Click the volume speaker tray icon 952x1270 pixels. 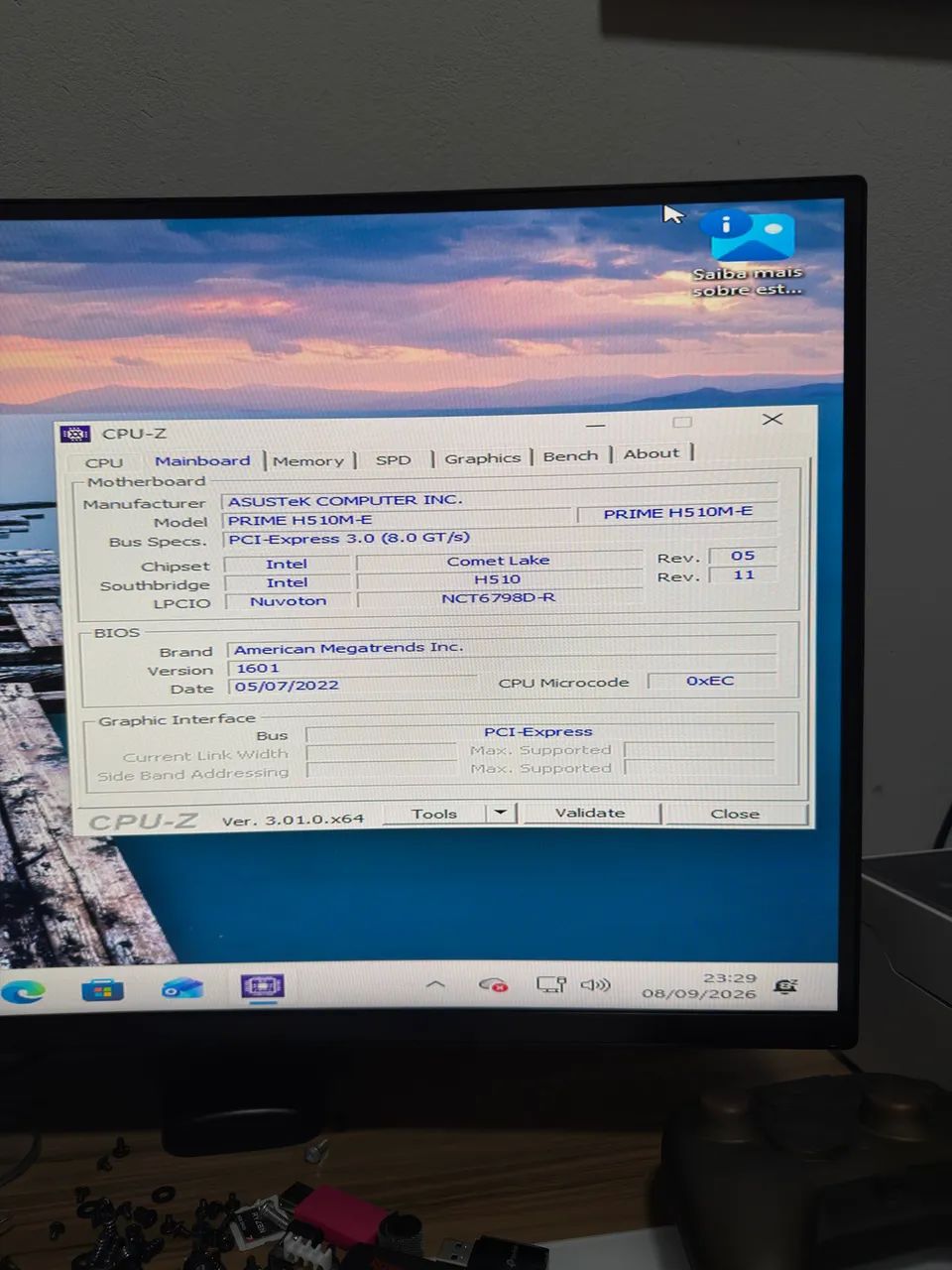pyautogui.click(x=595, y=985)
